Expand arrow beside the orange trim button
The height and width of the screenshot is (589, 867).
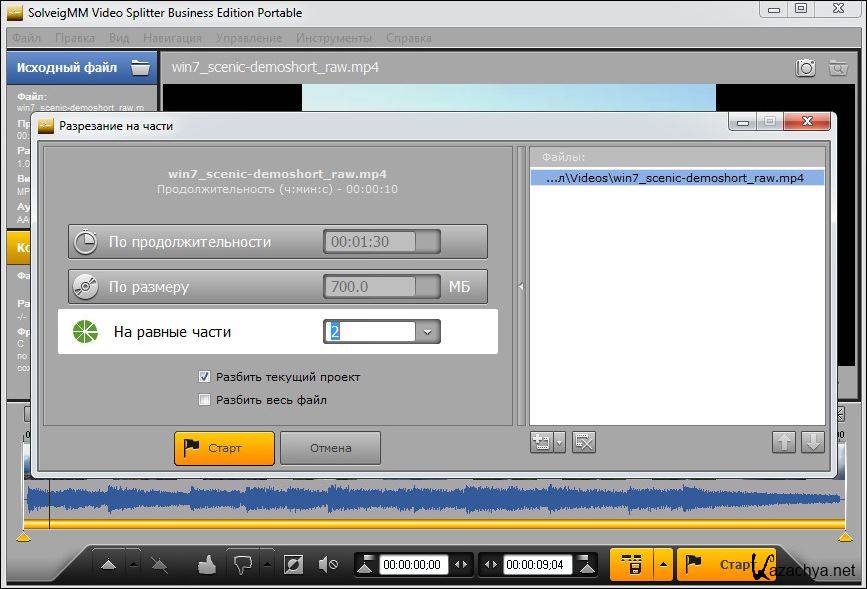click(663, 565)
